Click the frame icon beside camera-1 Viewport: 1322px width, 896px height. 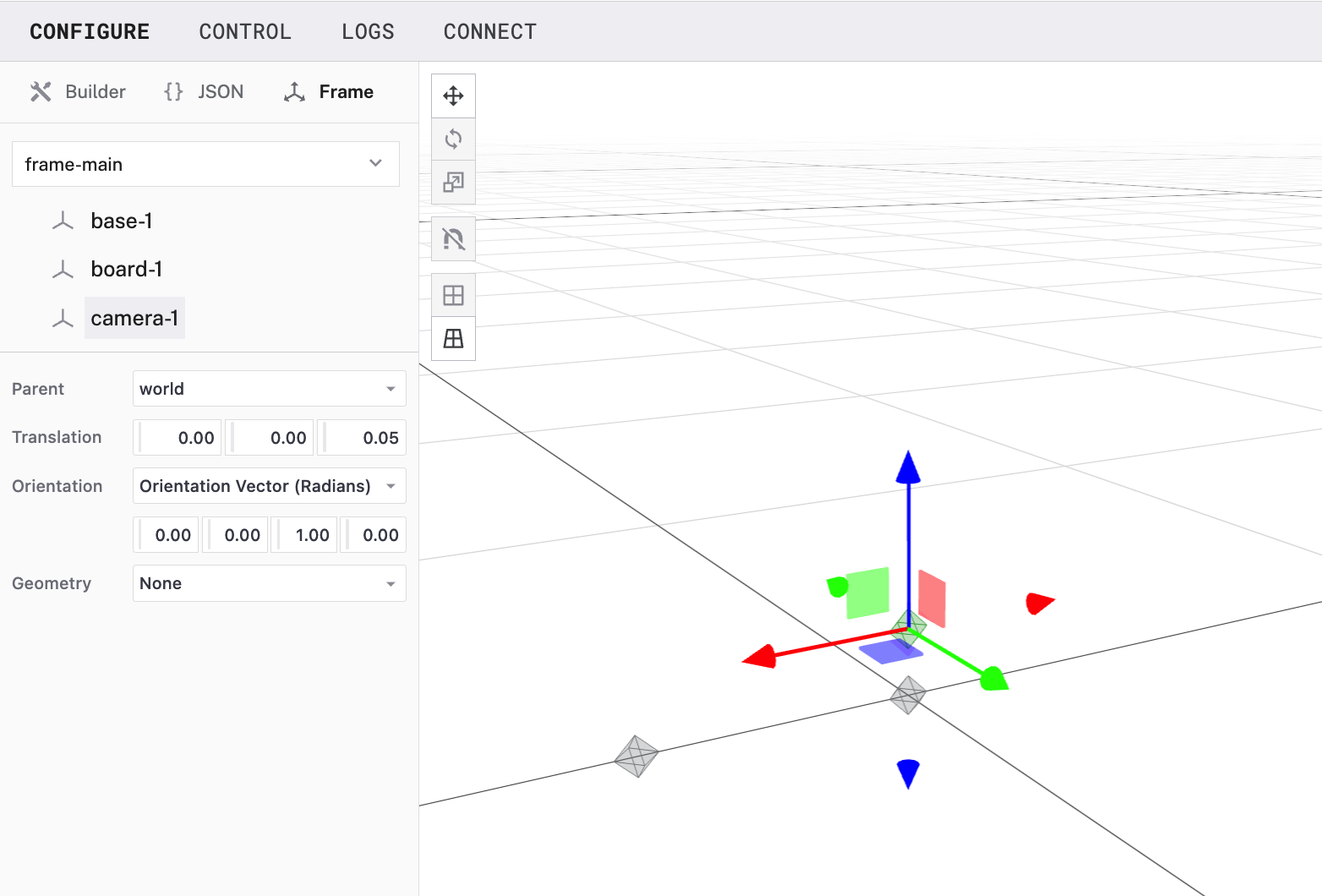pos(63,319)
